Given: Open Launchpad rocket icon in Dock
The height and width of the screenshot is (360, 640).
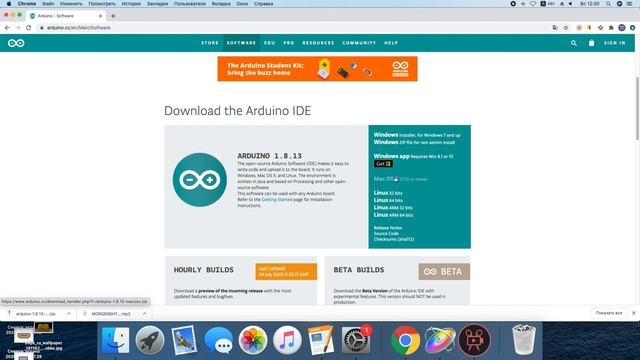Looking at the screenshot, I should coord(150,340).
